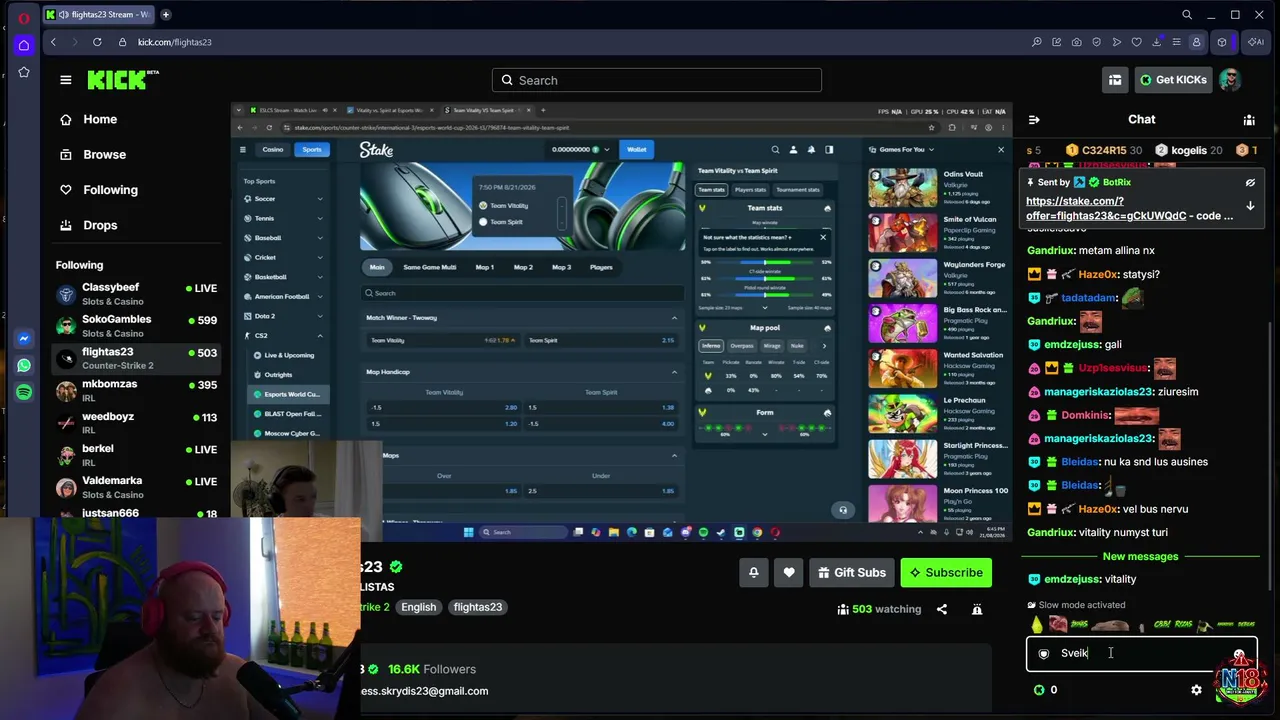Share the stream using the share icon
Image resolution: width=1280 pixels, height=720 pixels.
tap(942, 609)
